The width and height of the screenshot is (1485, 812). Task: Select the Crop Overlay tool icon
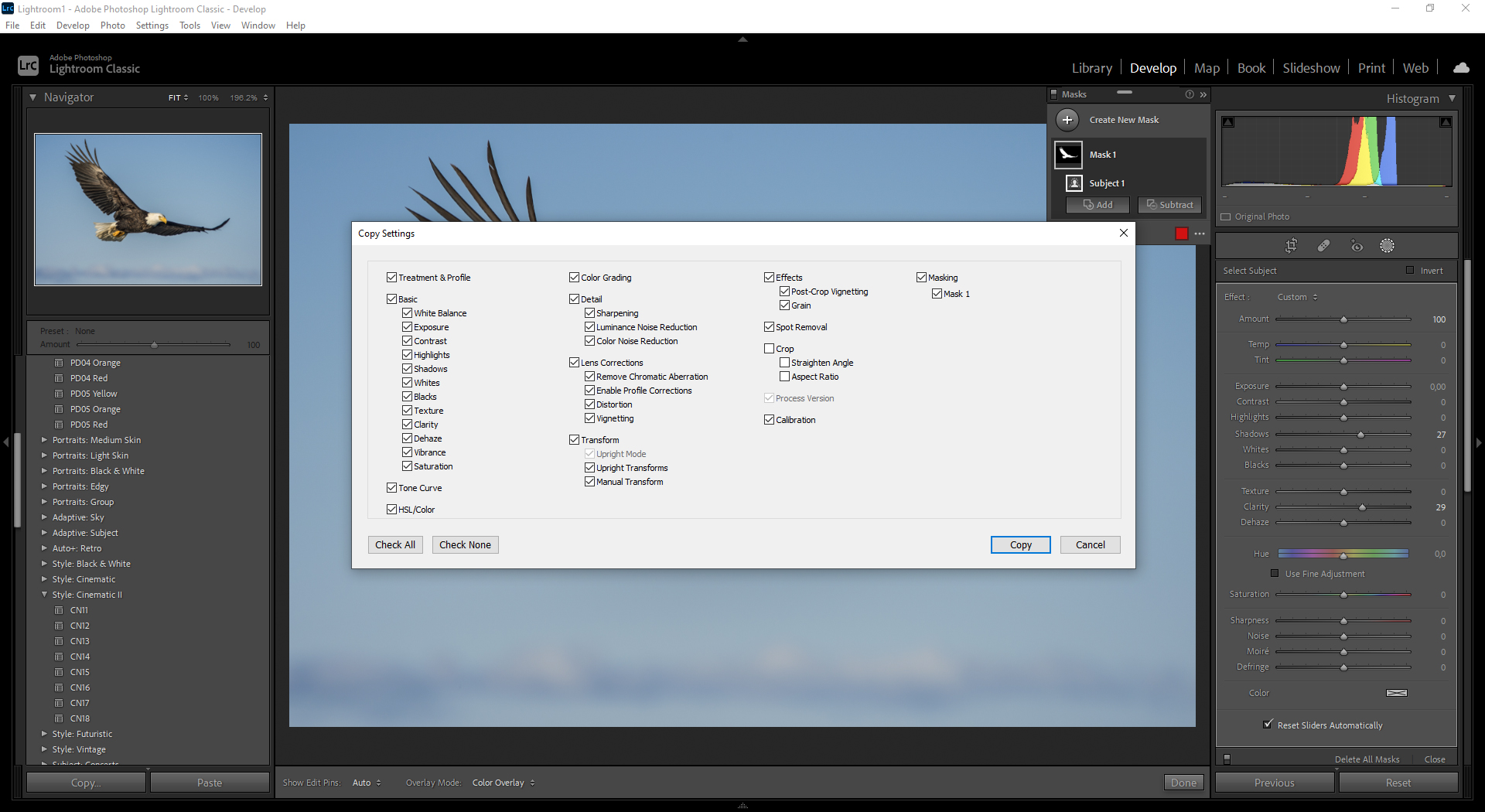[x=1291, y=246]
